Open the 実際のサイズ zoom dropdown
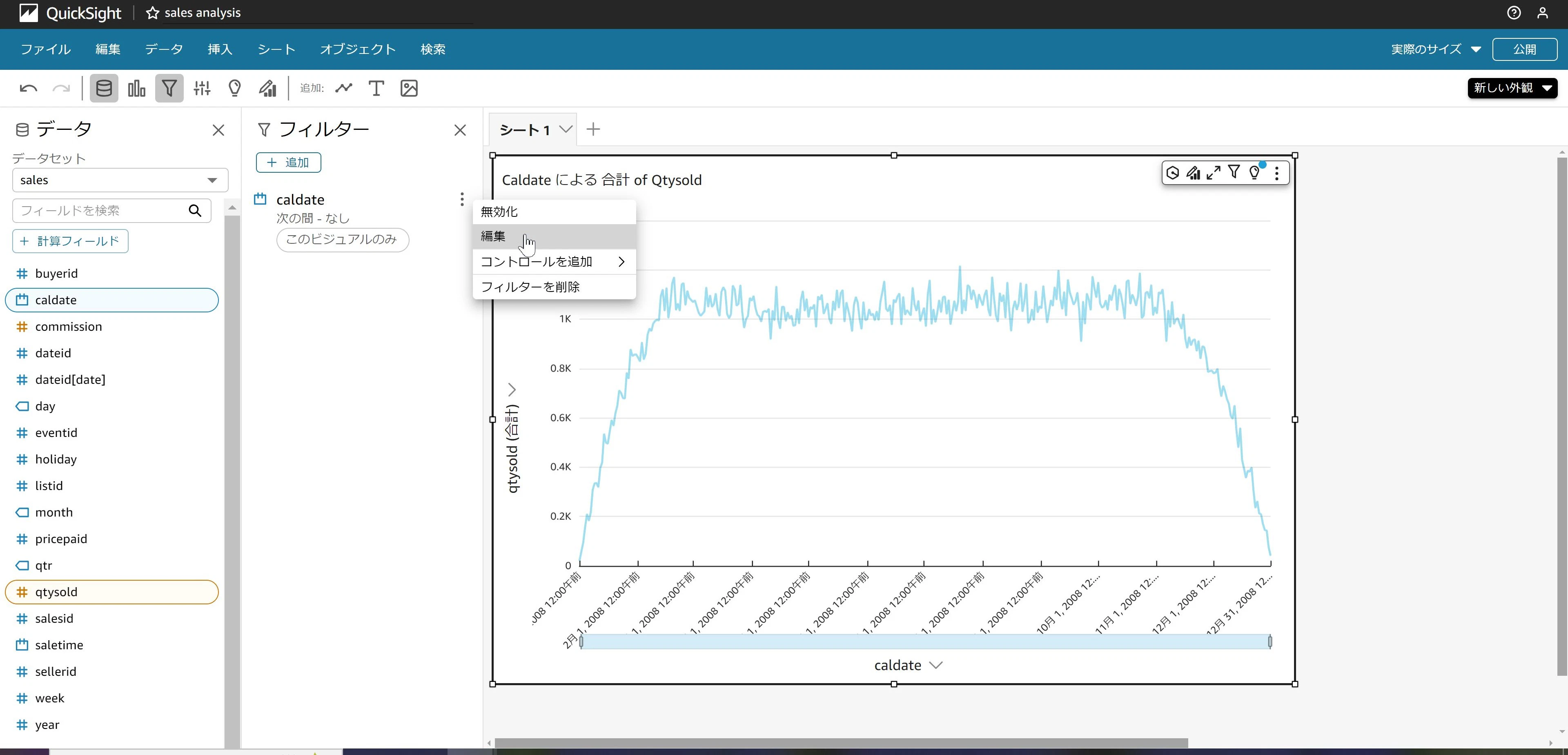The height and width of the screenshot is (755, 1568). tap(1435, 49)
